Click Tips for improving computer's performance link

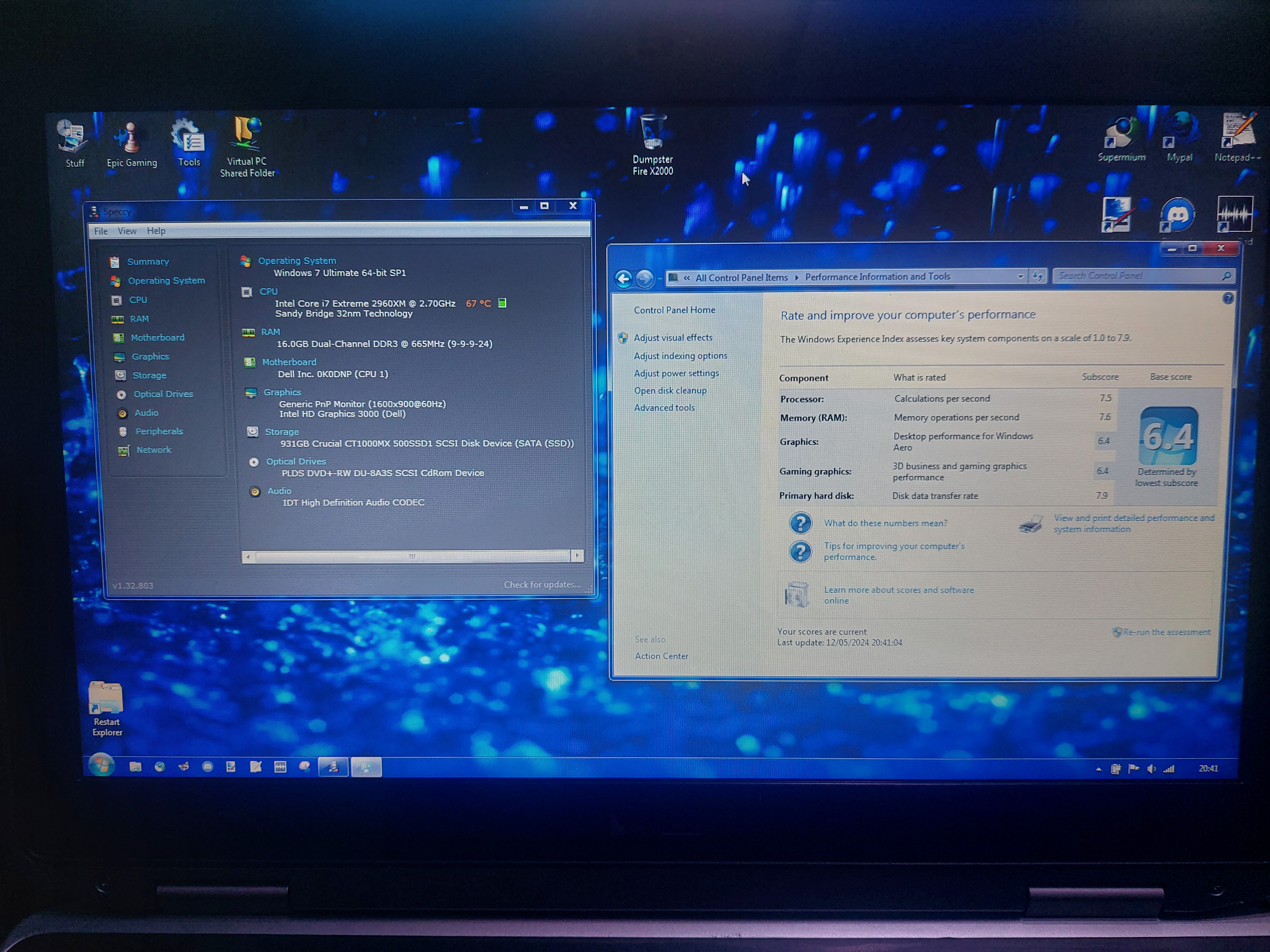894,551
